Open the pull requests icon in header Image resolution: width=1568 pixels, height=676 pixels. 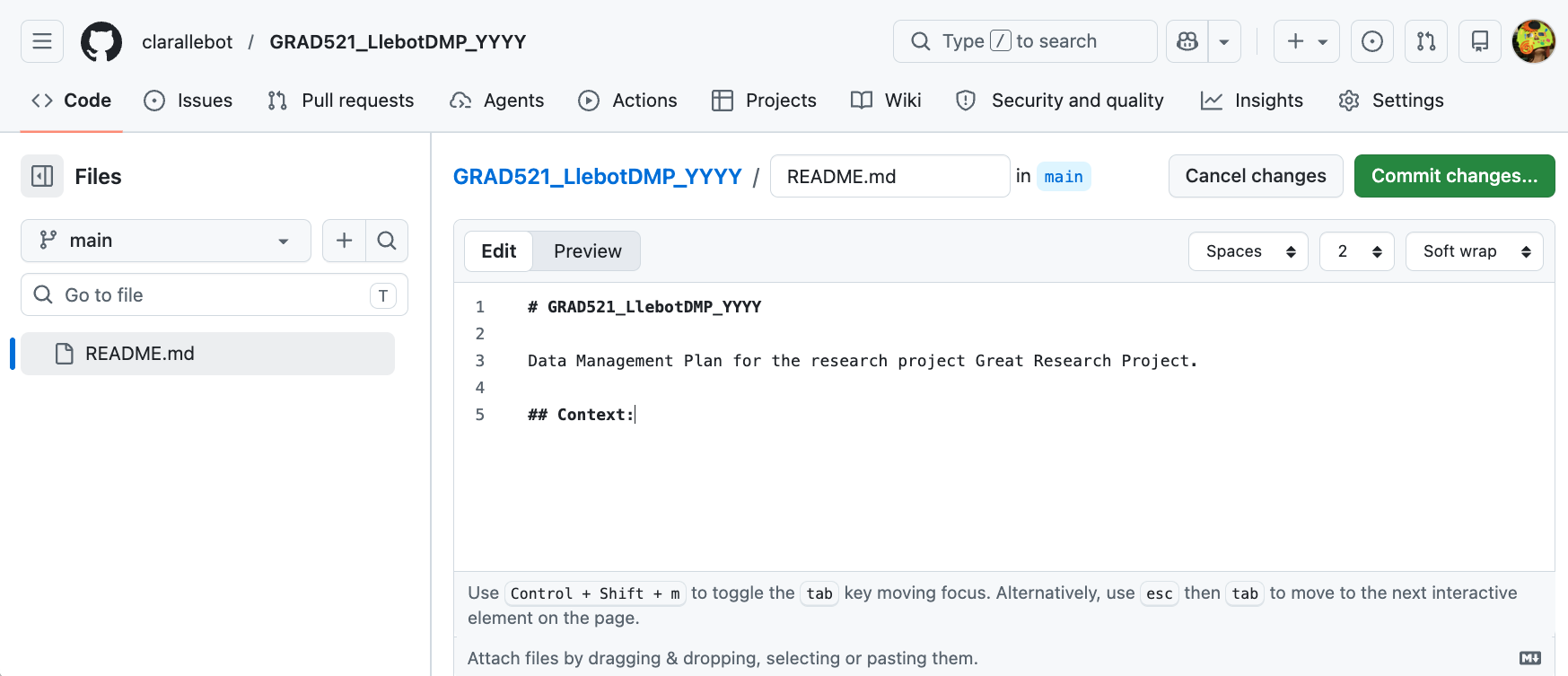click(1426, 41)
